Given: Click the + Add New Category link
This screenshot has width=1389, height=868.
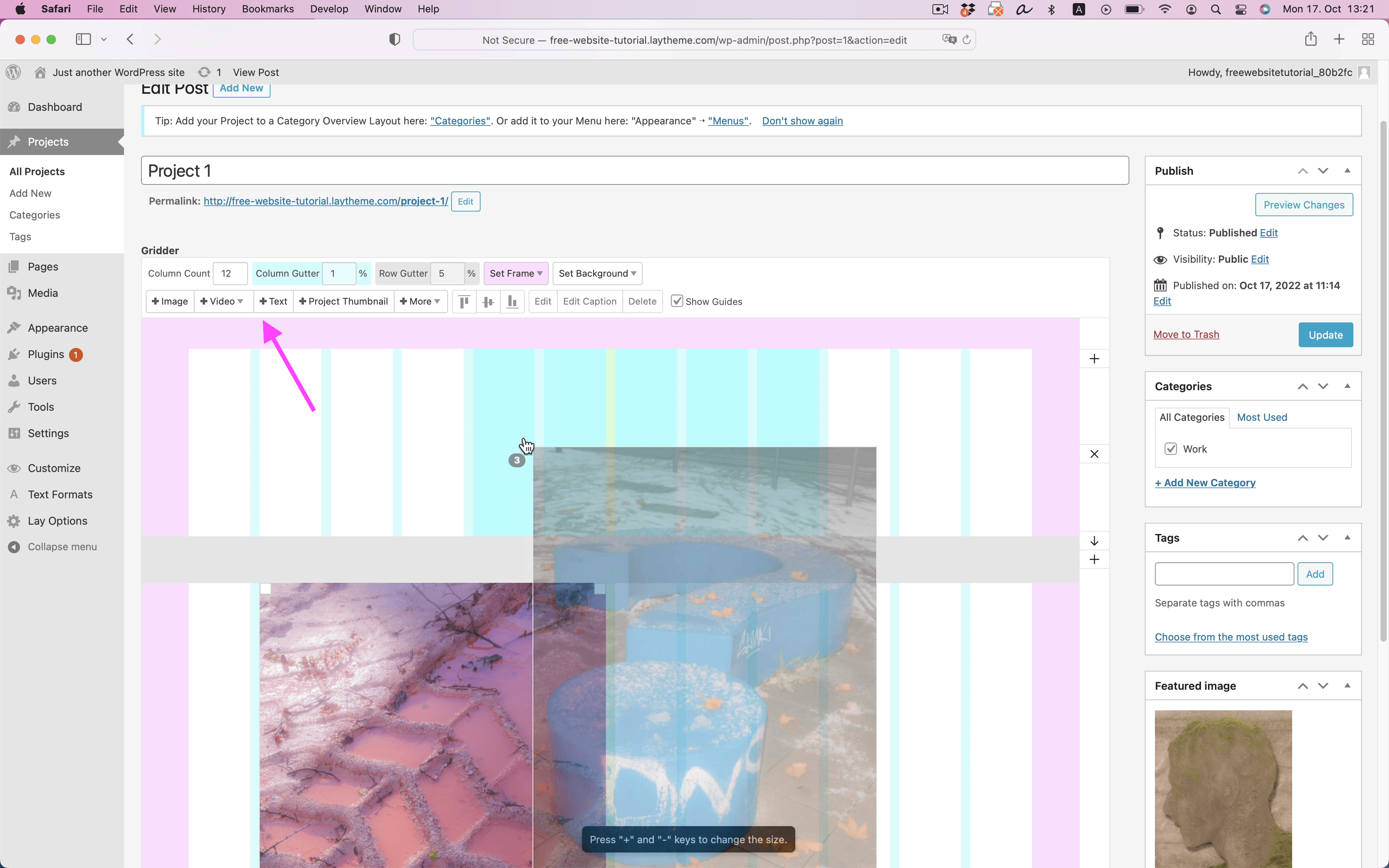Looking at the screenshot, I should (1205, 483).
